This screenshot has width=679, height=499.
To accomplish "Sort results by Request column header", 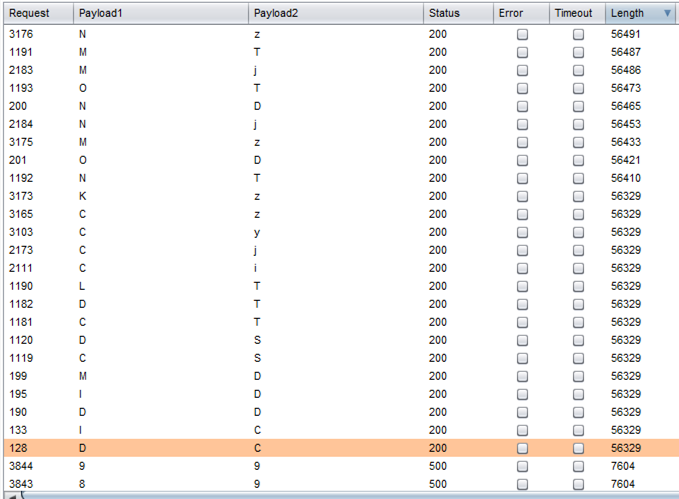I will tap(39, 13).
